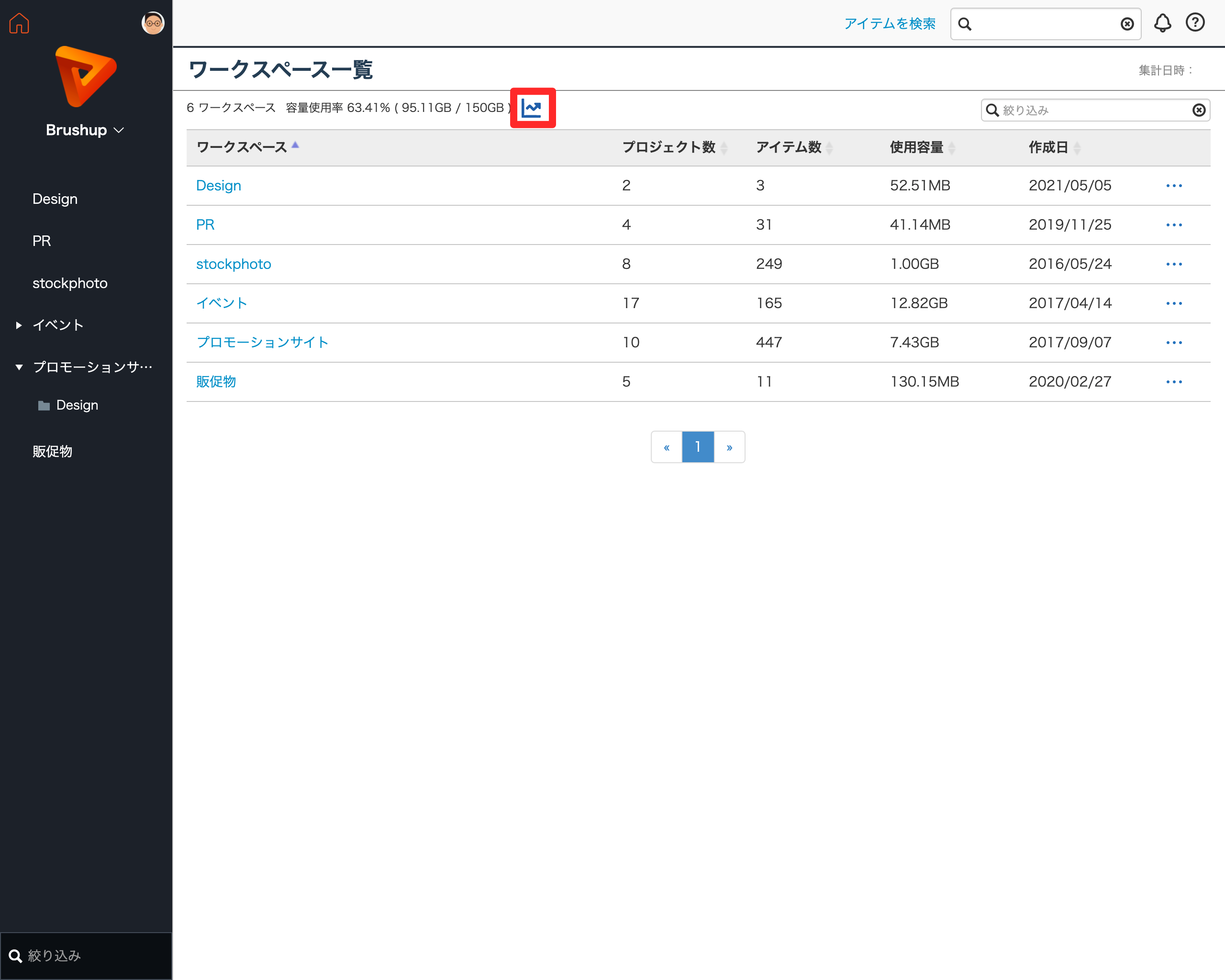Select stockphoto in the sidebar
The image size is (1225, 980).
pos(70,283)
